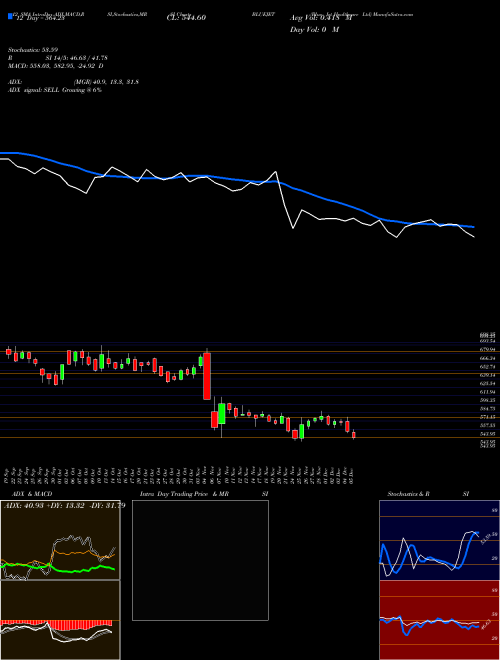Select the ADX: 40.93 +DY -DY header
Screen dimensions: 500x660
pos(64,506)
